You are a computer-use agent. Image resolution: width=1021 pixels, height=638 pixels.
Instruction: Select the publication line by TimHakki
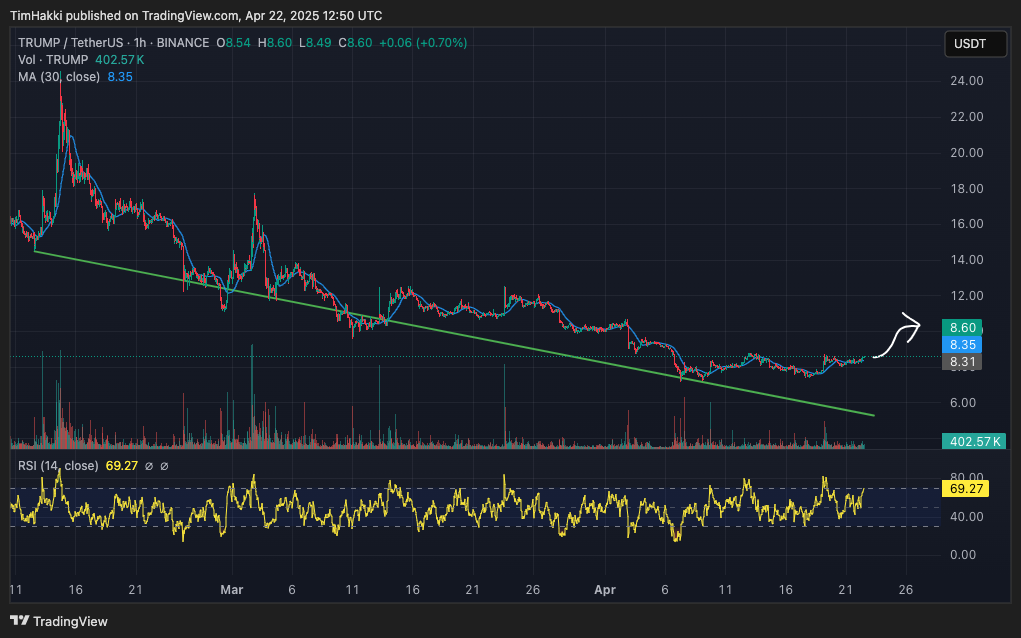[196, 15]
